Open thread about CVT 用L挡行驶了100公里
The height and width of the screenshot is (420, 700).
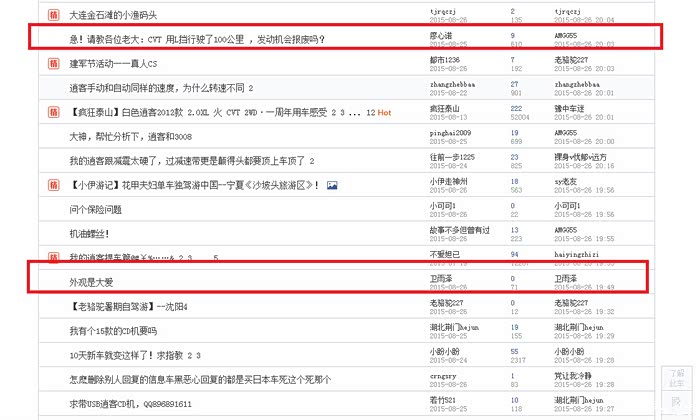(x=197, y=39)
